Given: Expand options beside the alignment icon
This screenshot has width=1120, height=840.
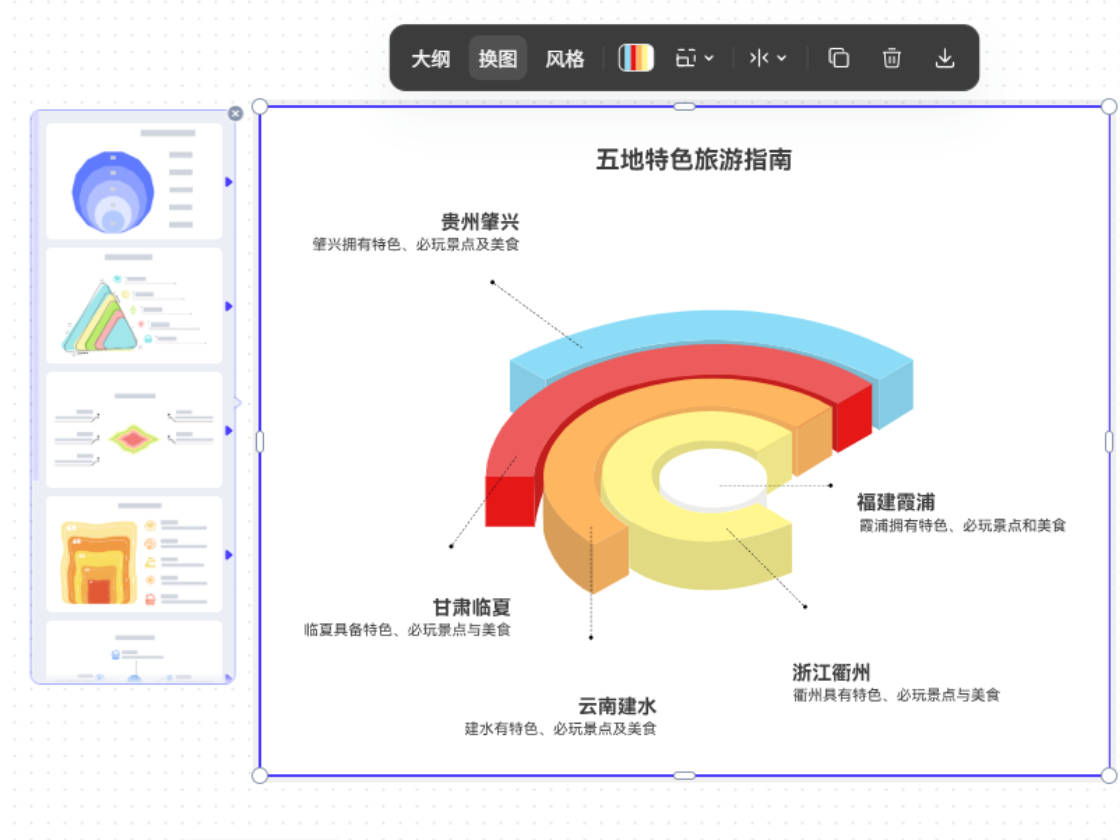Looking at the screenshot, I should [x=709, y=57].
